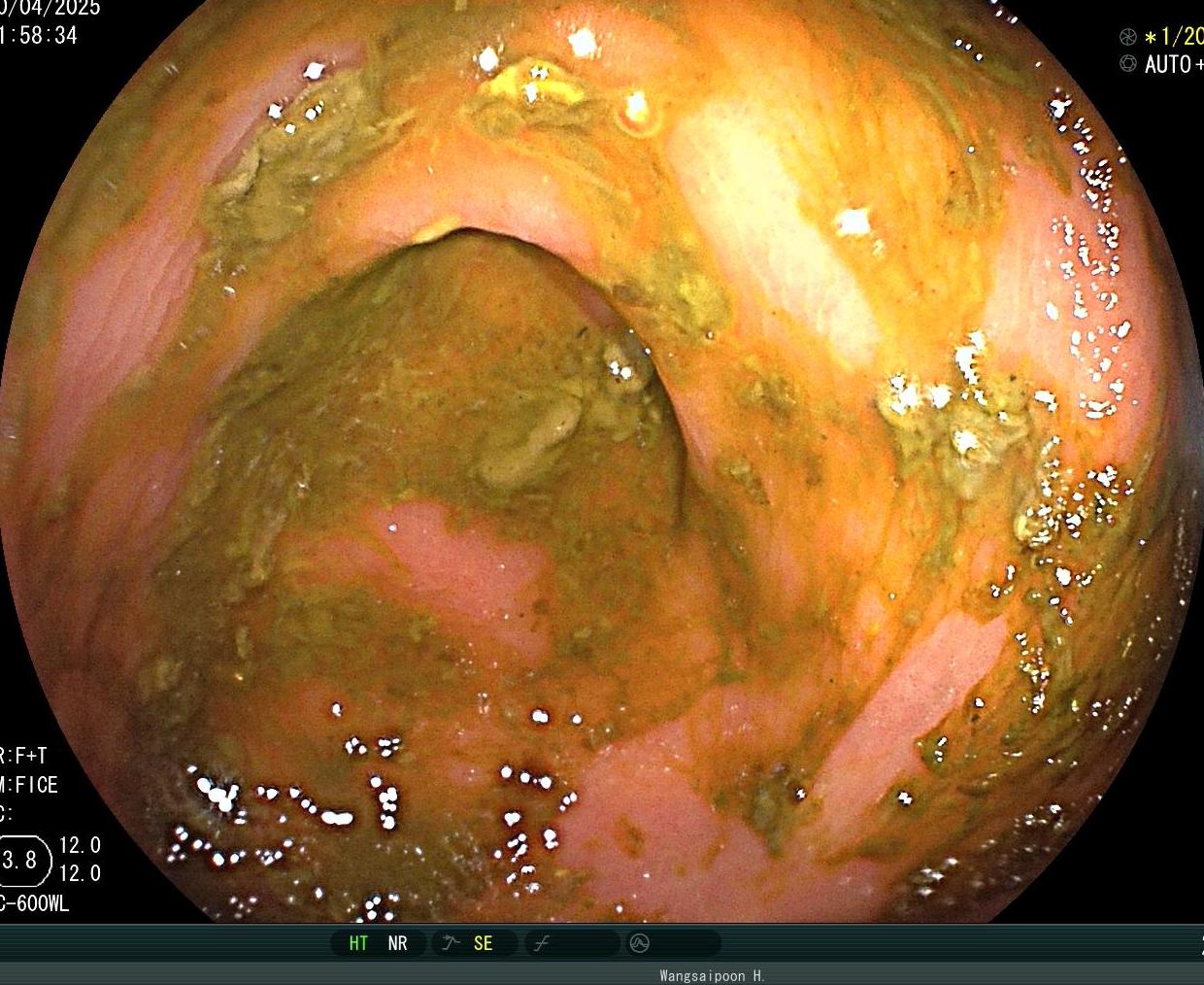Click the yellow 1/20 shutter speed value
Image resolution: width=1204 pixels, height=985 pixels.
click(x=1182, y=37)
